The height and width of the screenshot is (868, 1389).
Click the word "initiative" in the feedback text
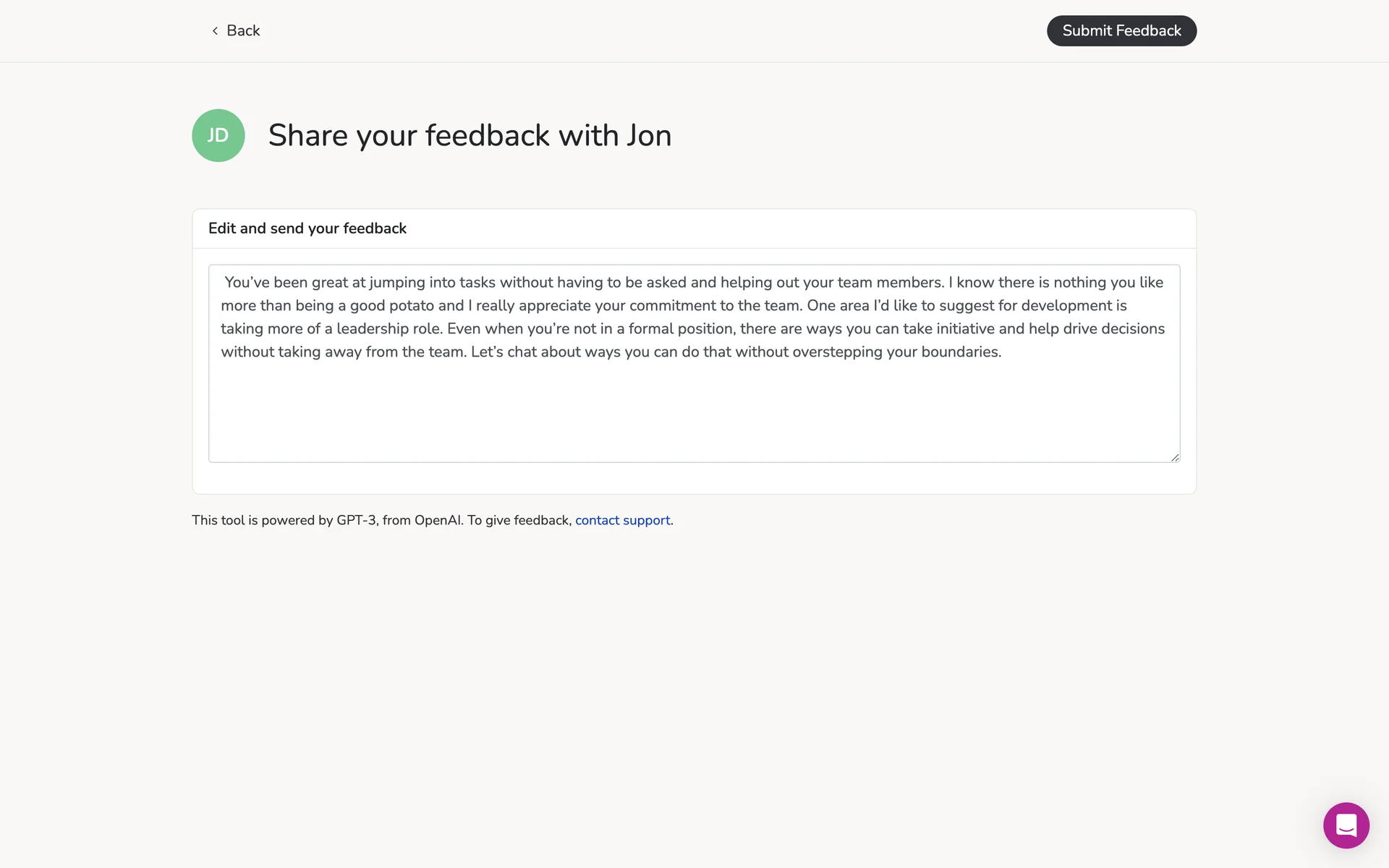coord(965,328)
